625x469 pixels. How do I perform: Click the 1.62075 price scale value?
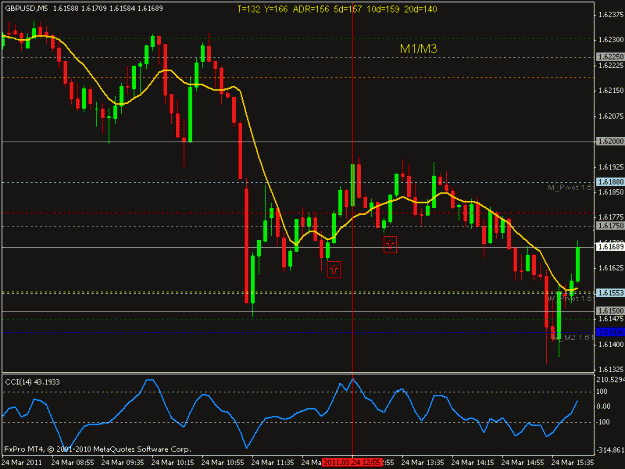click(x=611, y=116)
